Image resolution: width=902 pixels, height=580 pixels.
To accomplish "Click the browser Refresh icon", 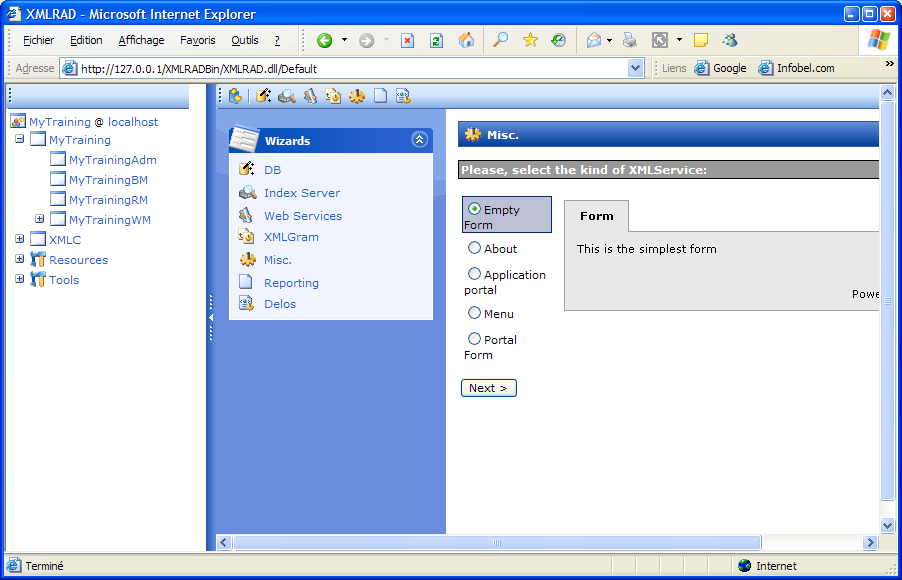I will tap(436, 41).
